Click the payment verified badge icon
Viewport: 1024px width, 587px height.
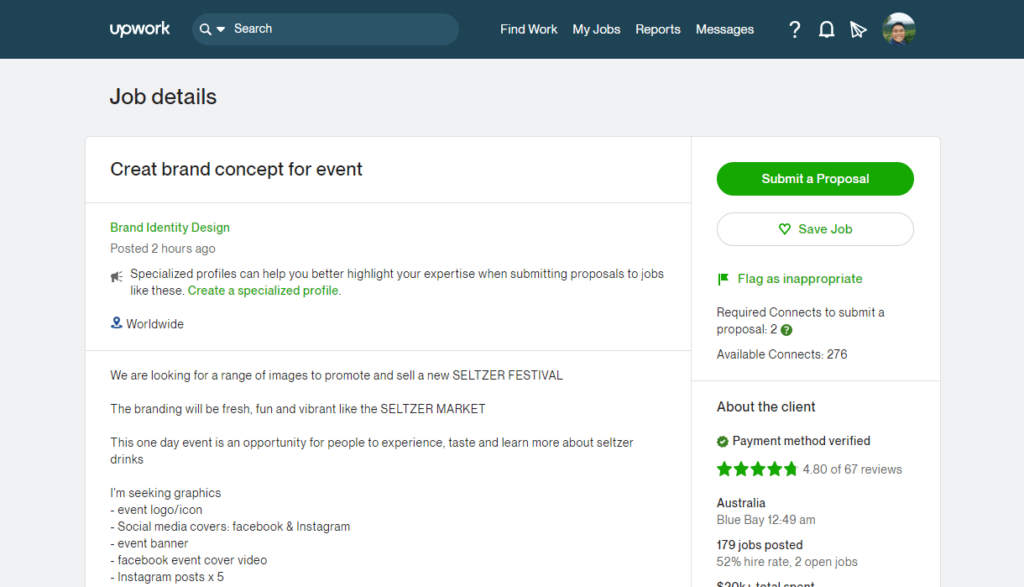(x=722, y=441)
